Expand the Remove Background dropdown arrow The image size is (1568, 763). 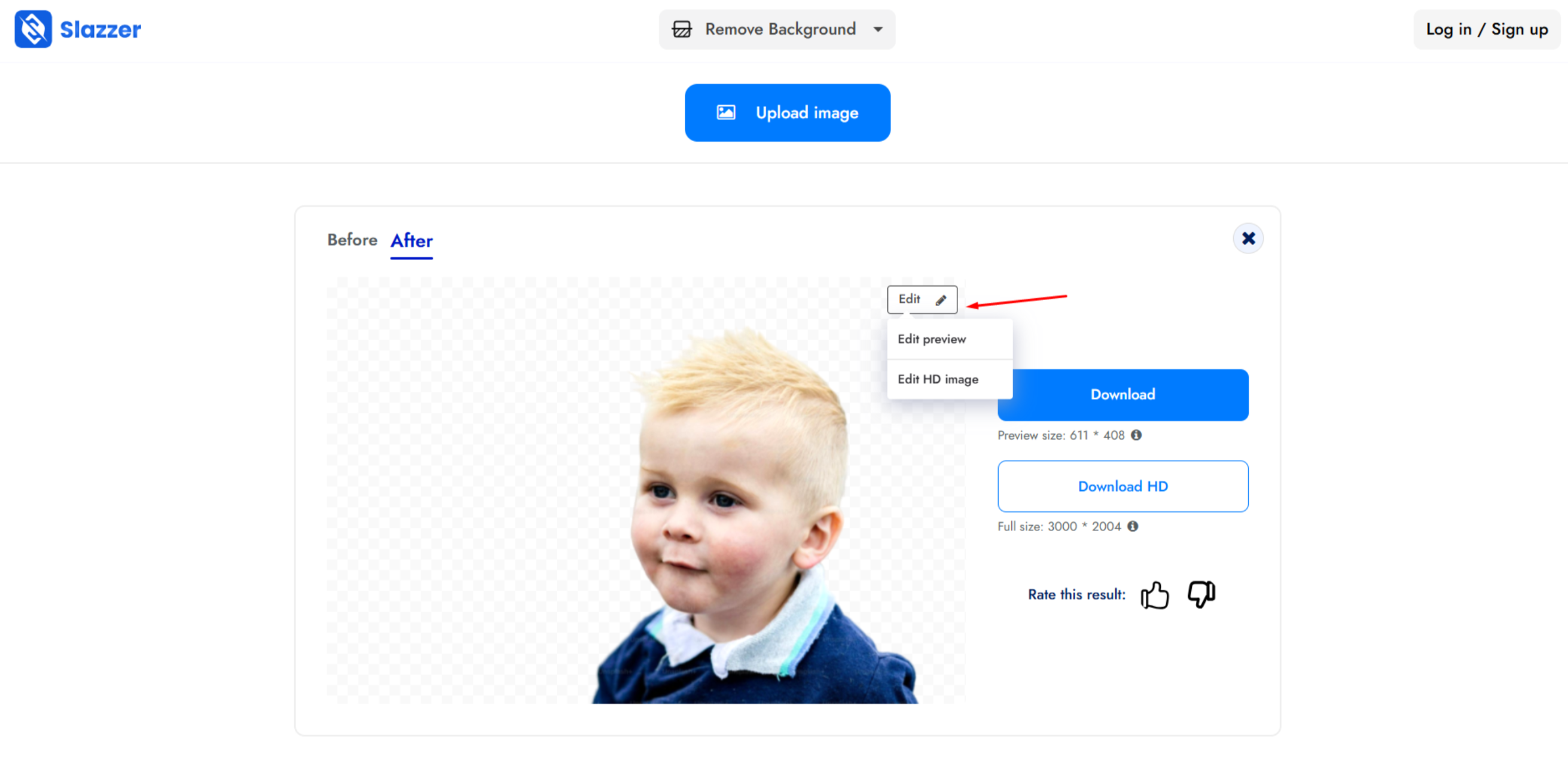[878, 29]
